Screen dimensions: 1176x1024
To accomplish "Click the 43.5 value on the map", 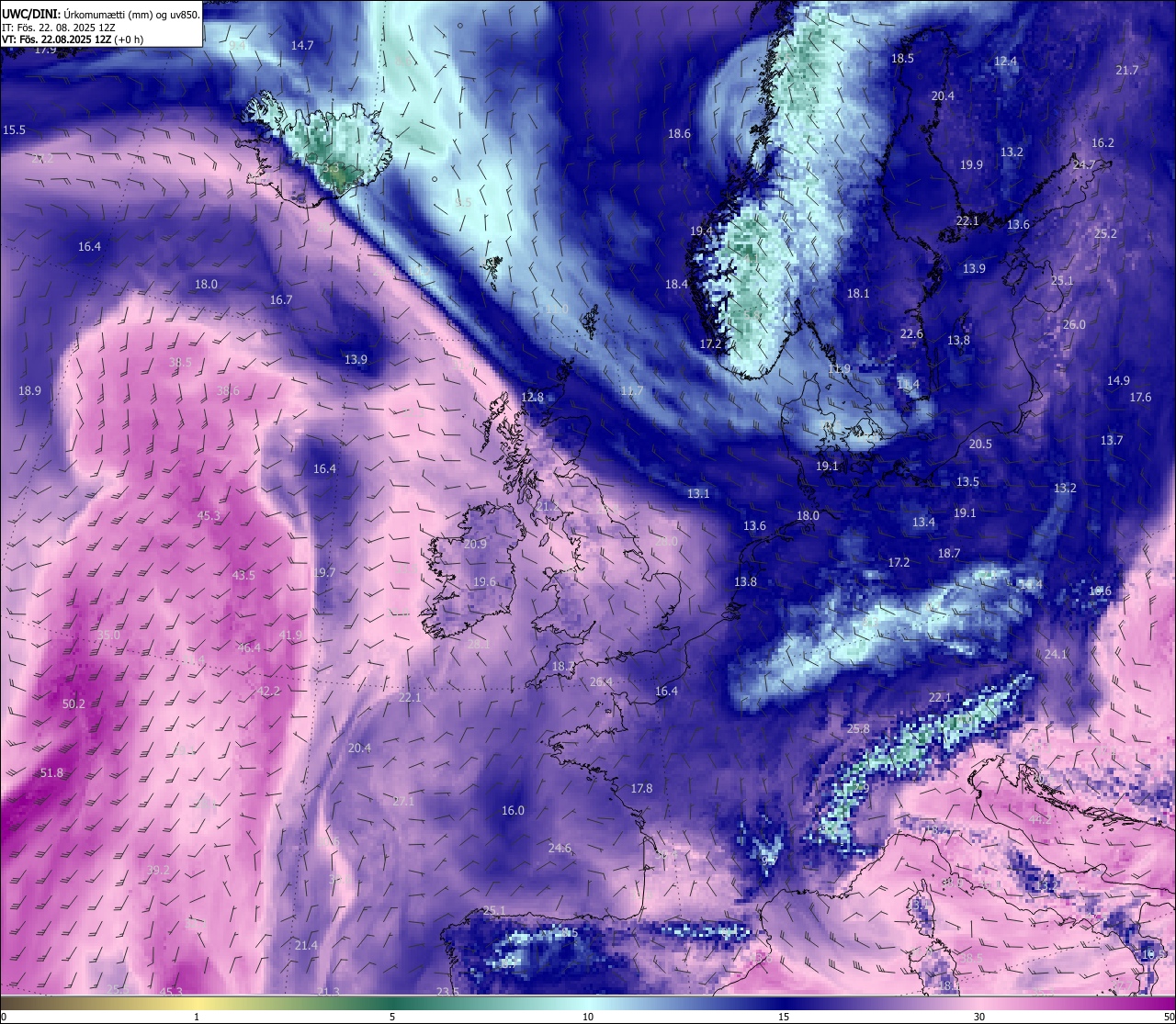I will 243,576.
